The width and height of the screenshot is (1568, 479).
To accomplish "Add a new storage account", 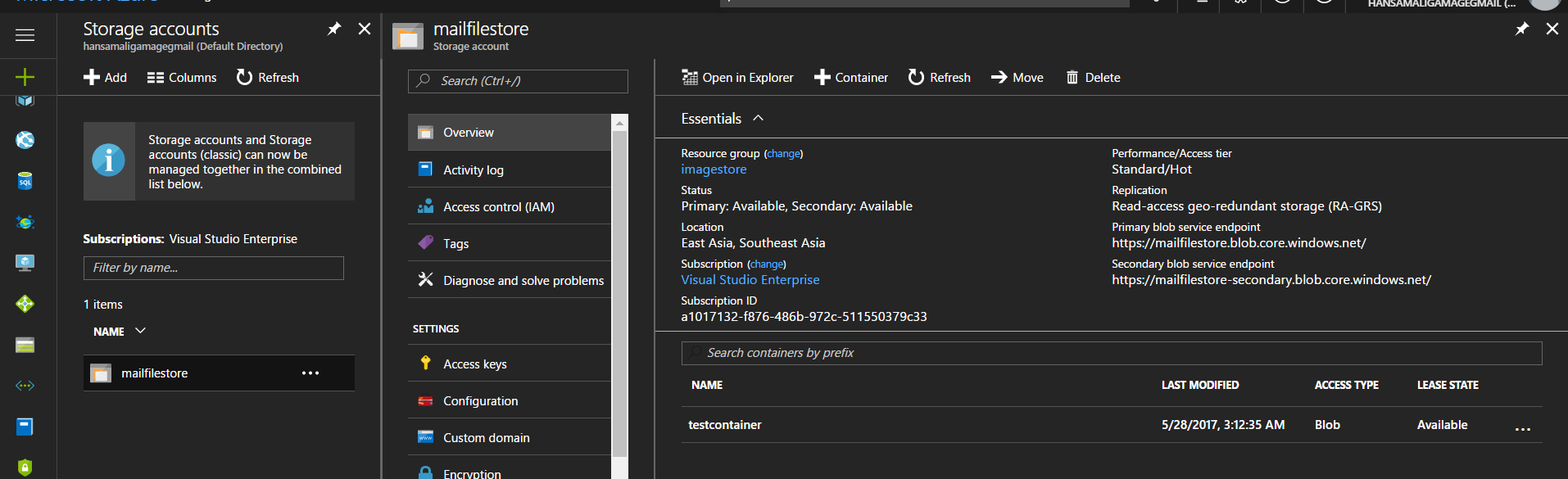I will click(x=106, y=77).
